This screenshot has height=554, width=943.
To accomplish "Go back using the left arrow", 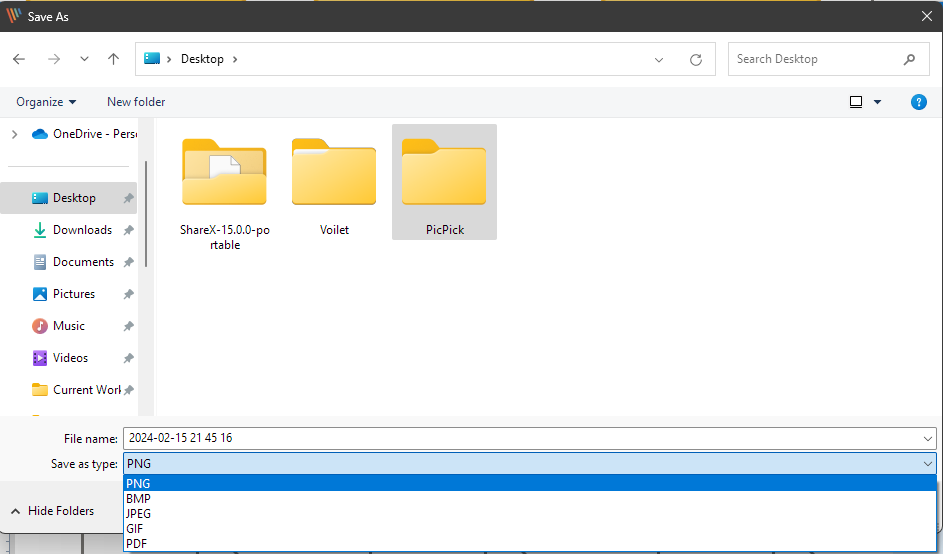I will [x=19, y=59].
